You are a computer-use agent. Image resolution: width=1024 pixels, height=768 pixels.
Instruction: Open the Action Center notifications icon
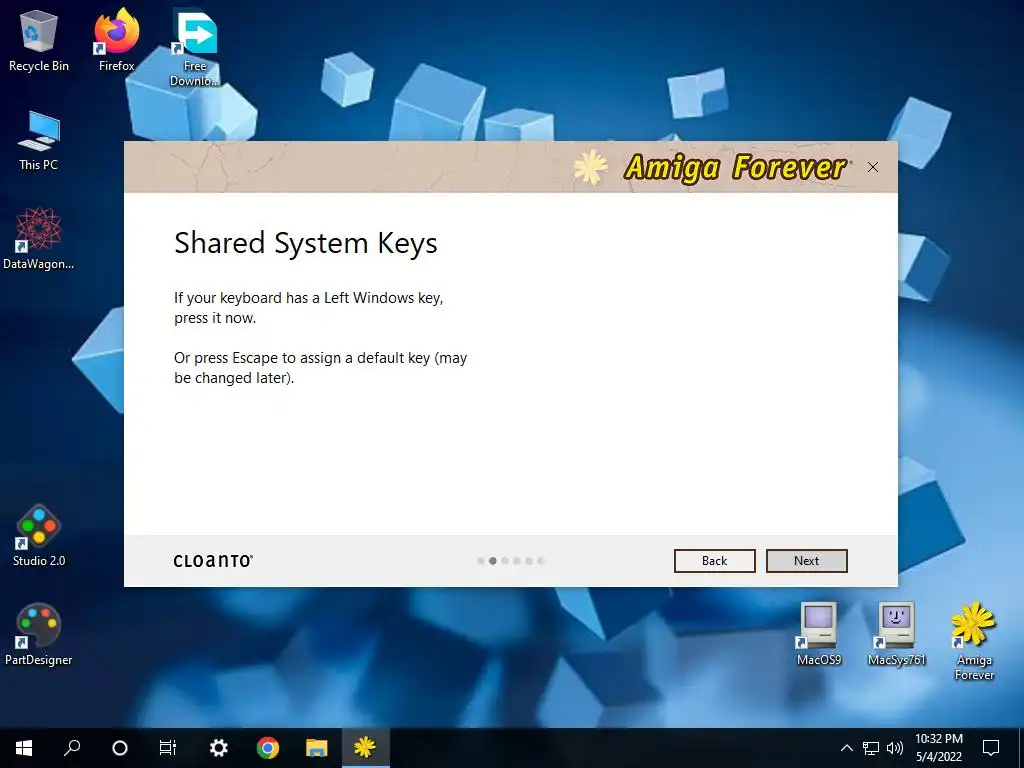tap(991, 748)
